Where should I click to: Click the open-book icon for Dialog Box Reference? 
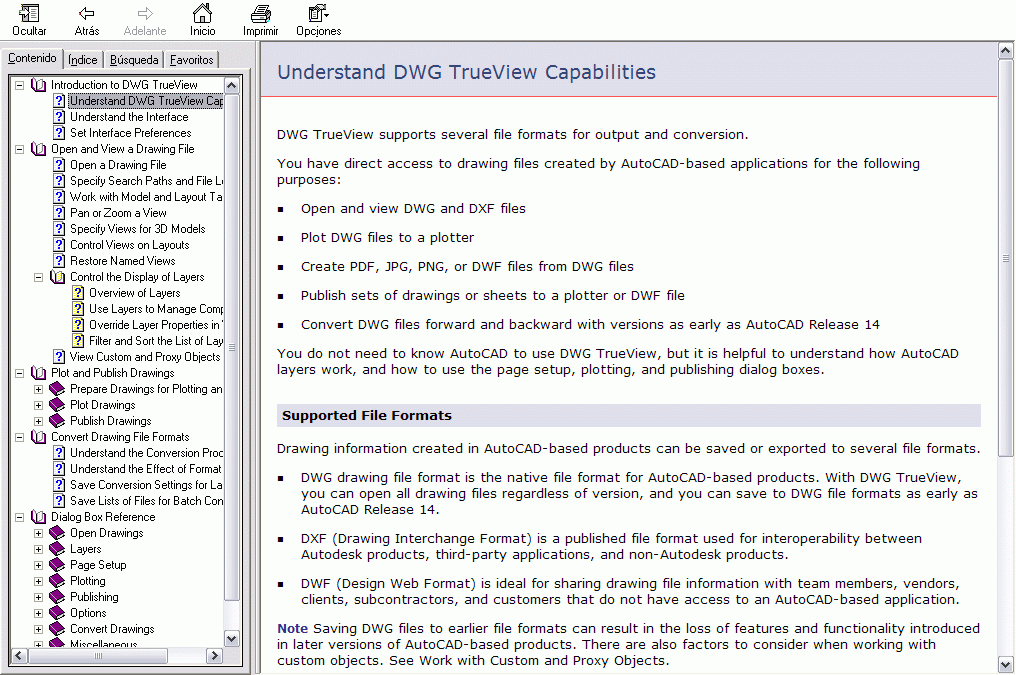tap(39, 517)
